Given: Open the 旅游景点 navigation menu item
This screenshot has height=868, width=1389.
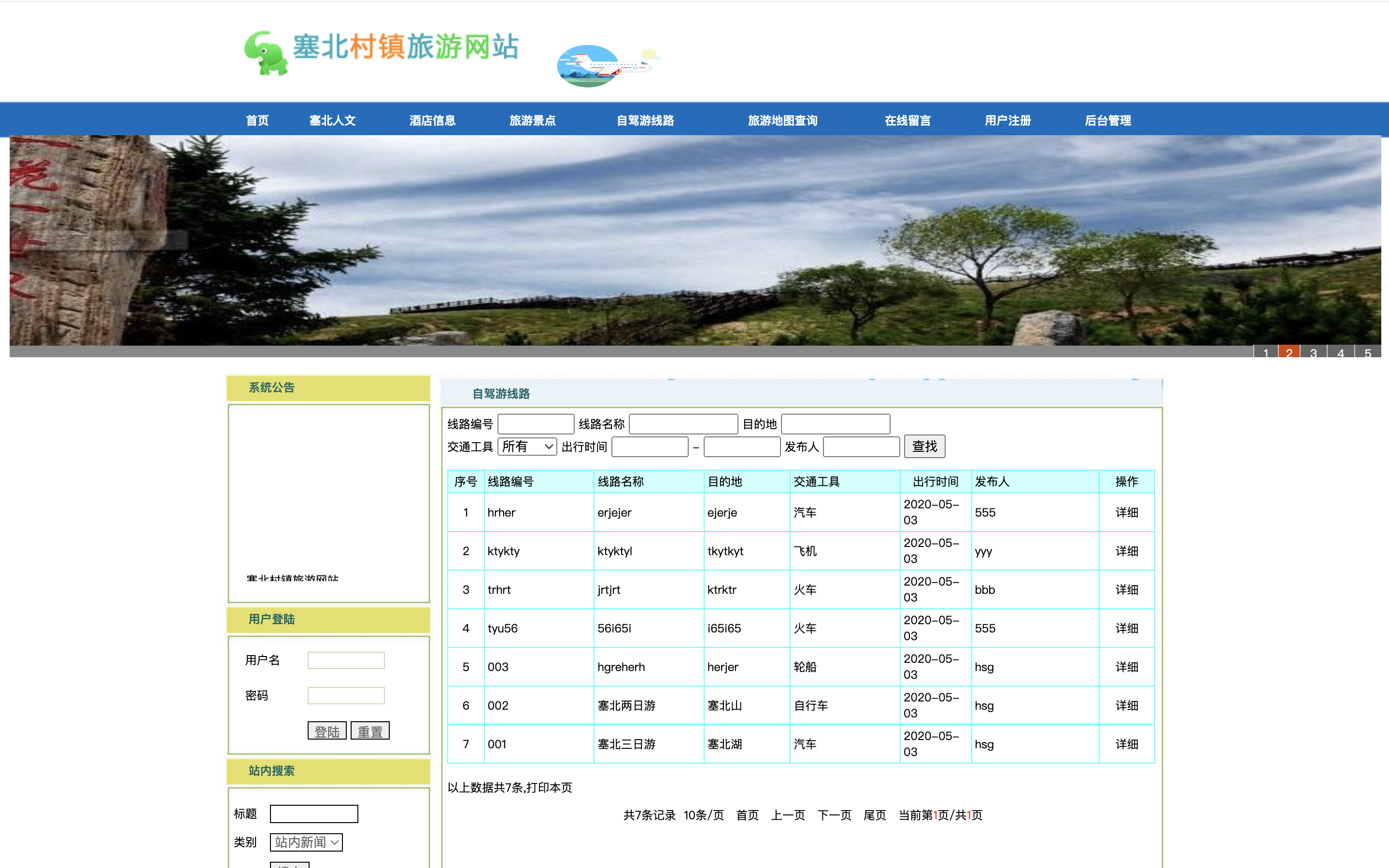Looking at the screenshot, I should (x=533, y=120).
